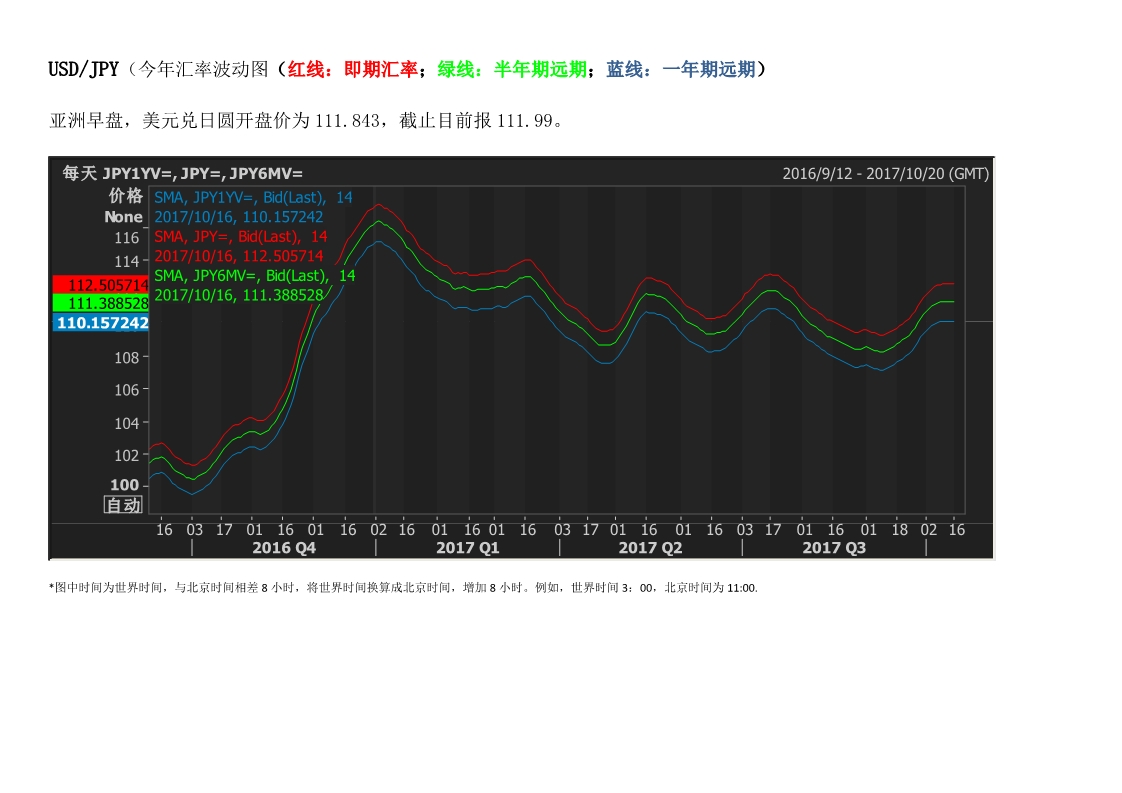1122x793 pixels.
Task: Select the red 112.505714 price tag
Action: tap(101, 285)
